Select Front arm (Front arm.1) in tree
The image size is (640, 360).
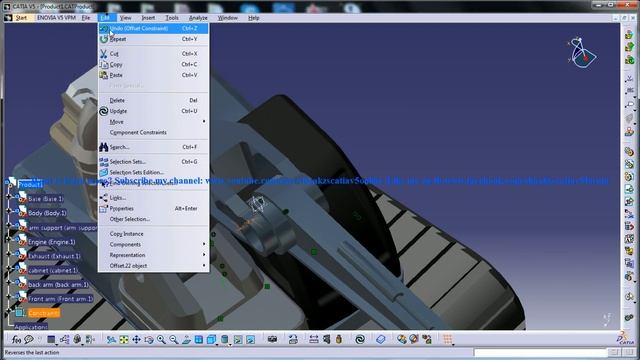coord(60,299)
